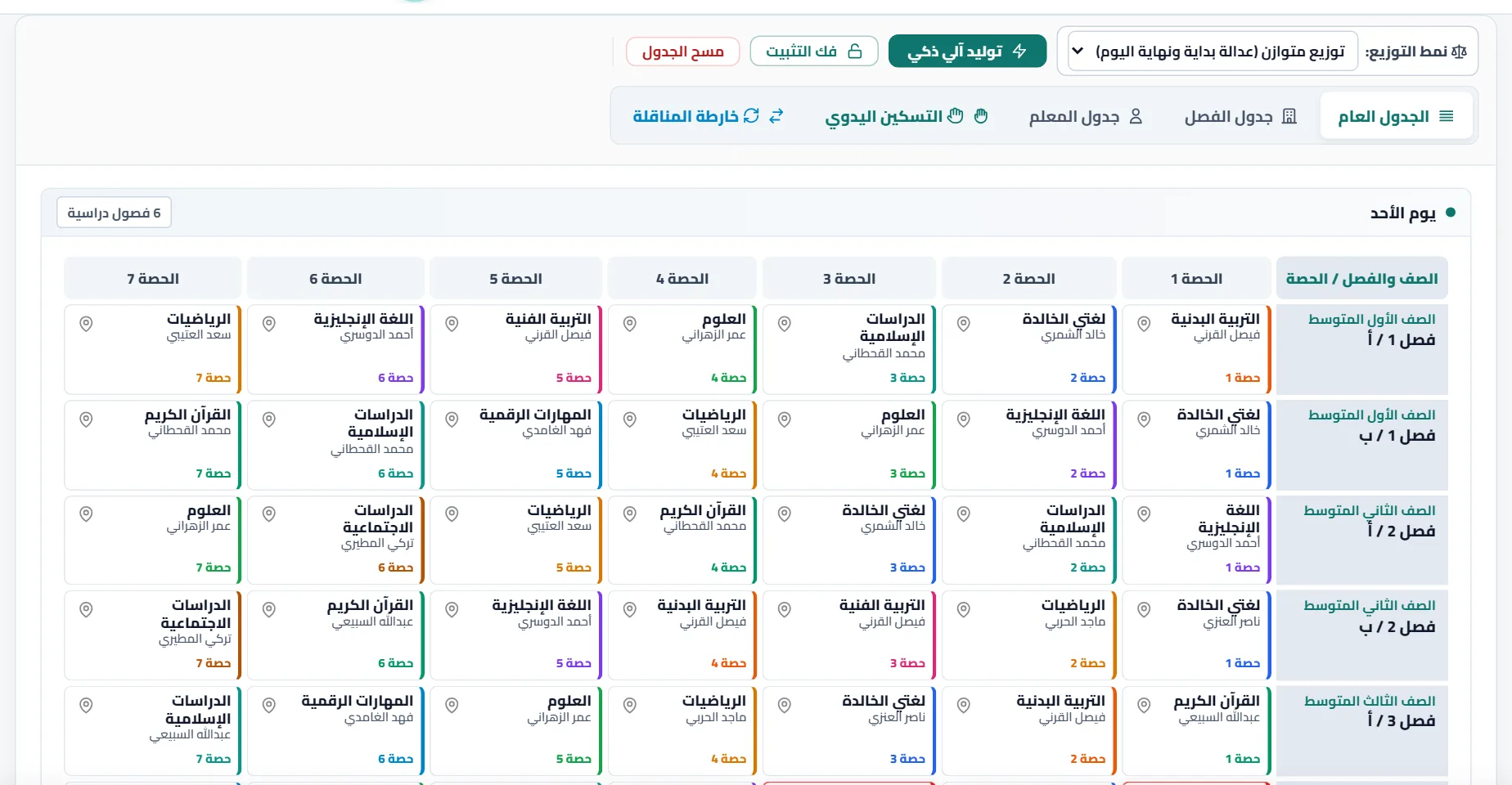Click location pin on لغتي الخالدة period 2 class 1/أ

coord(964,324)
